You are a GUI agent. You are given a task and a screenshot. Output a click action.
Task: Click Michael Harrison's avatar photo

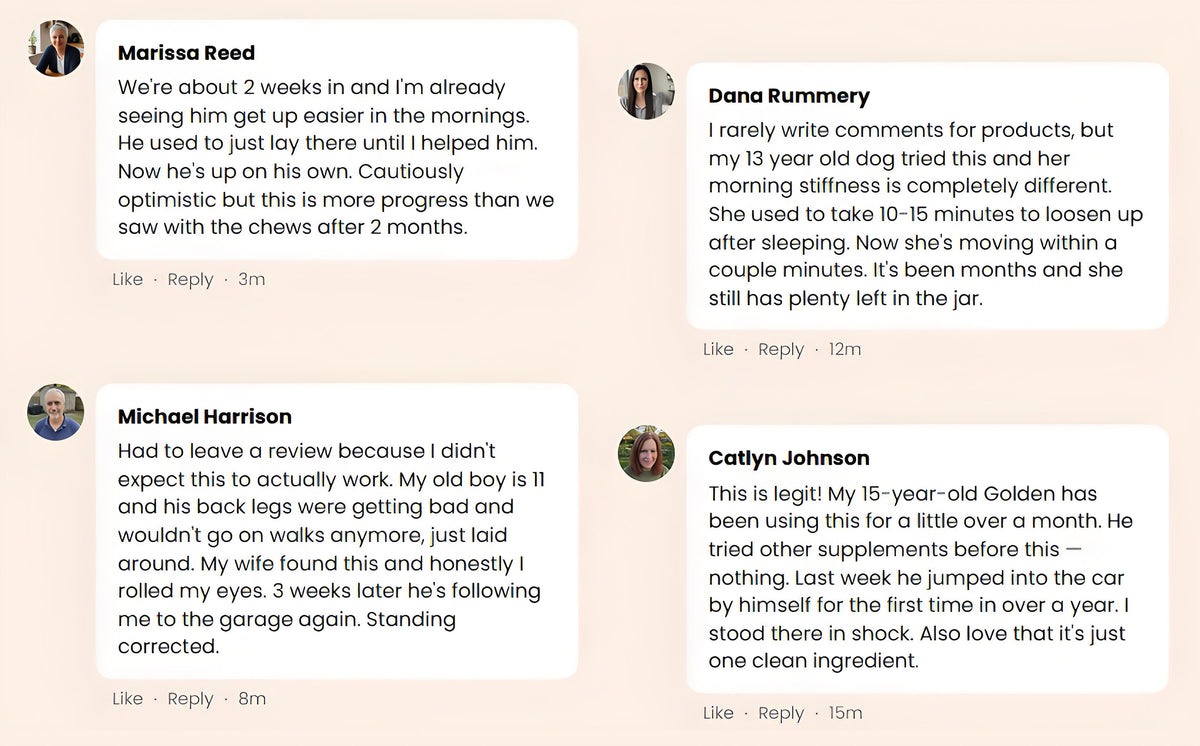[55, 412]
